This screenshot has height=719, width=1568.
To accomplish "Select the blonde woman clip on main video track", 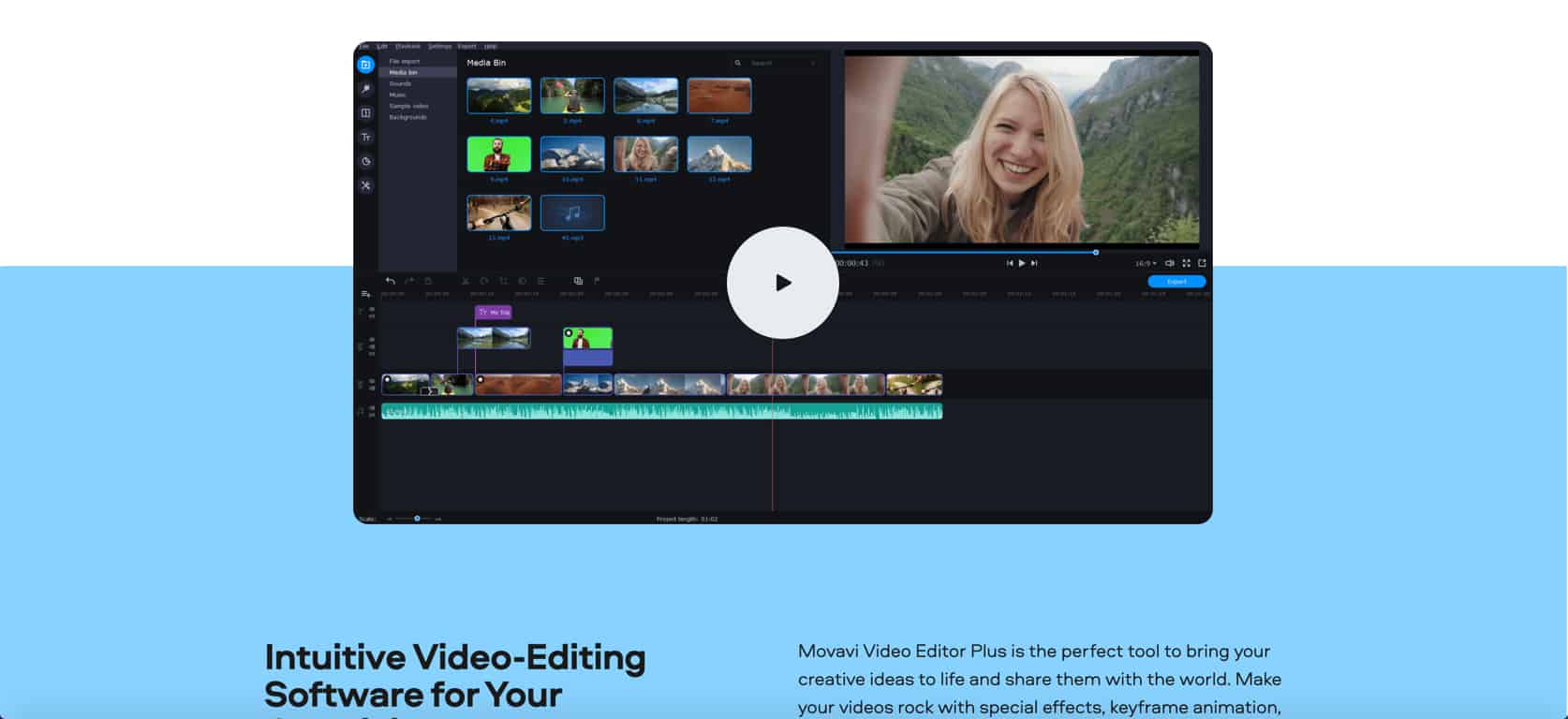I will pyautogui.click(x=806, y=384).
